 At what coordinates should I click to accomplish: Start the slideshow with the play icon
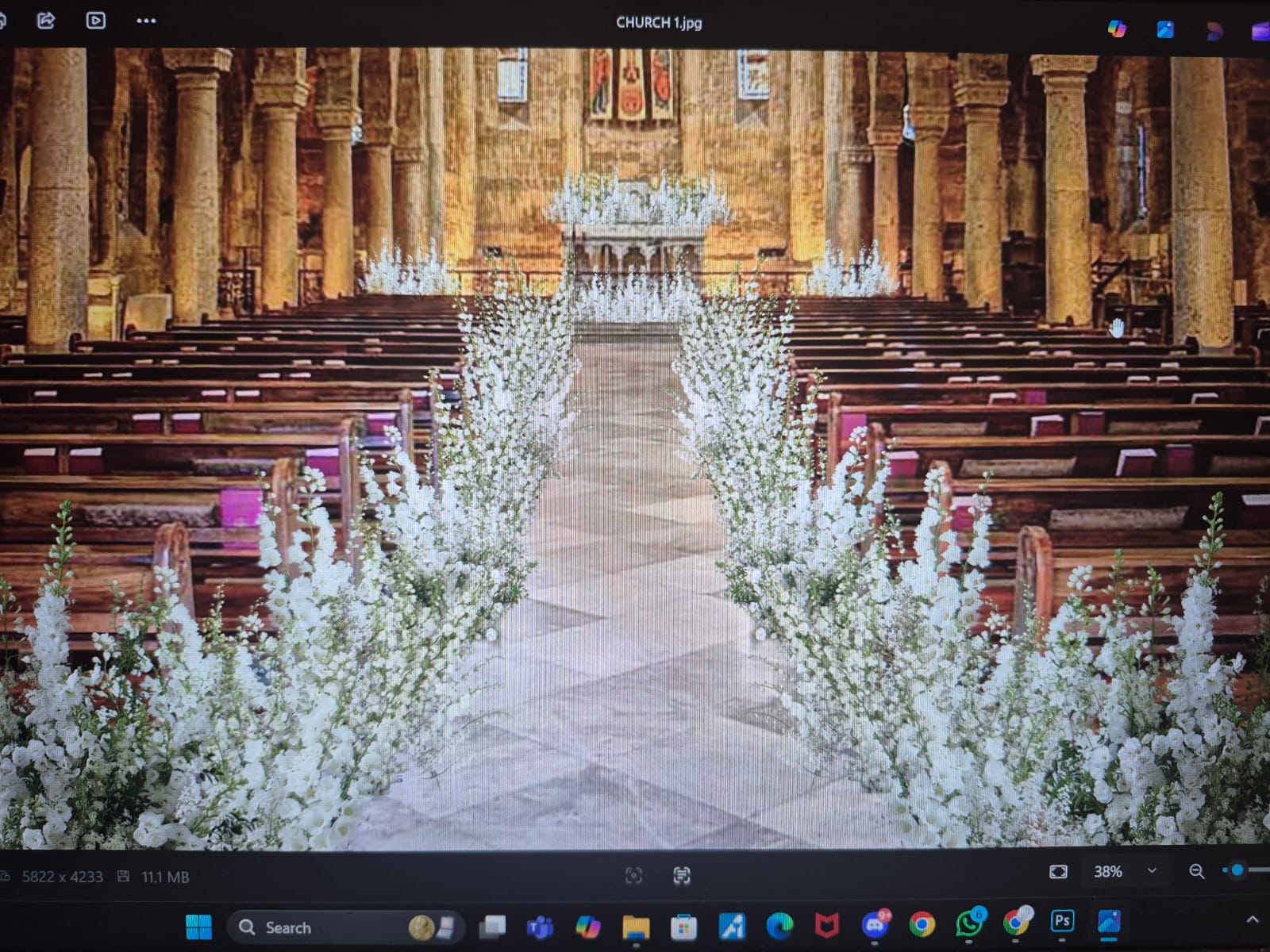point(95,21)
